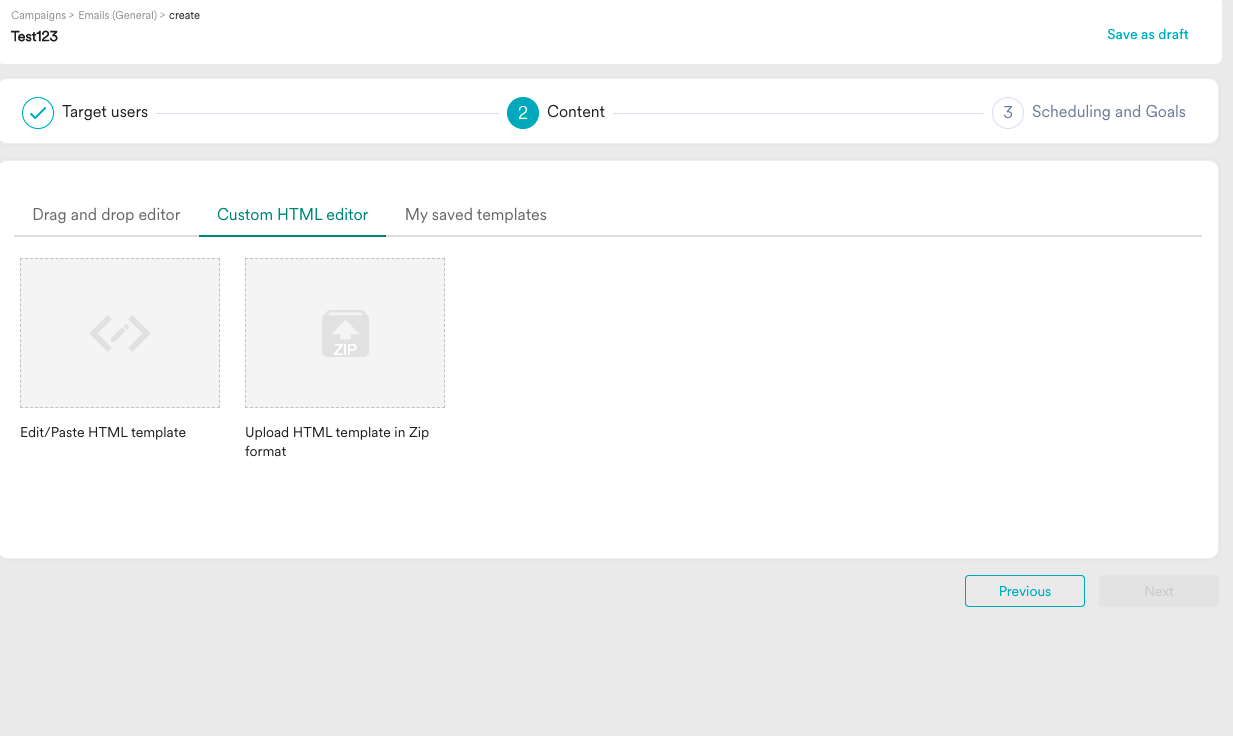Click the disabled Next button
Image resolution: width=1233 pixels, height=736 pixels.
1159,591
